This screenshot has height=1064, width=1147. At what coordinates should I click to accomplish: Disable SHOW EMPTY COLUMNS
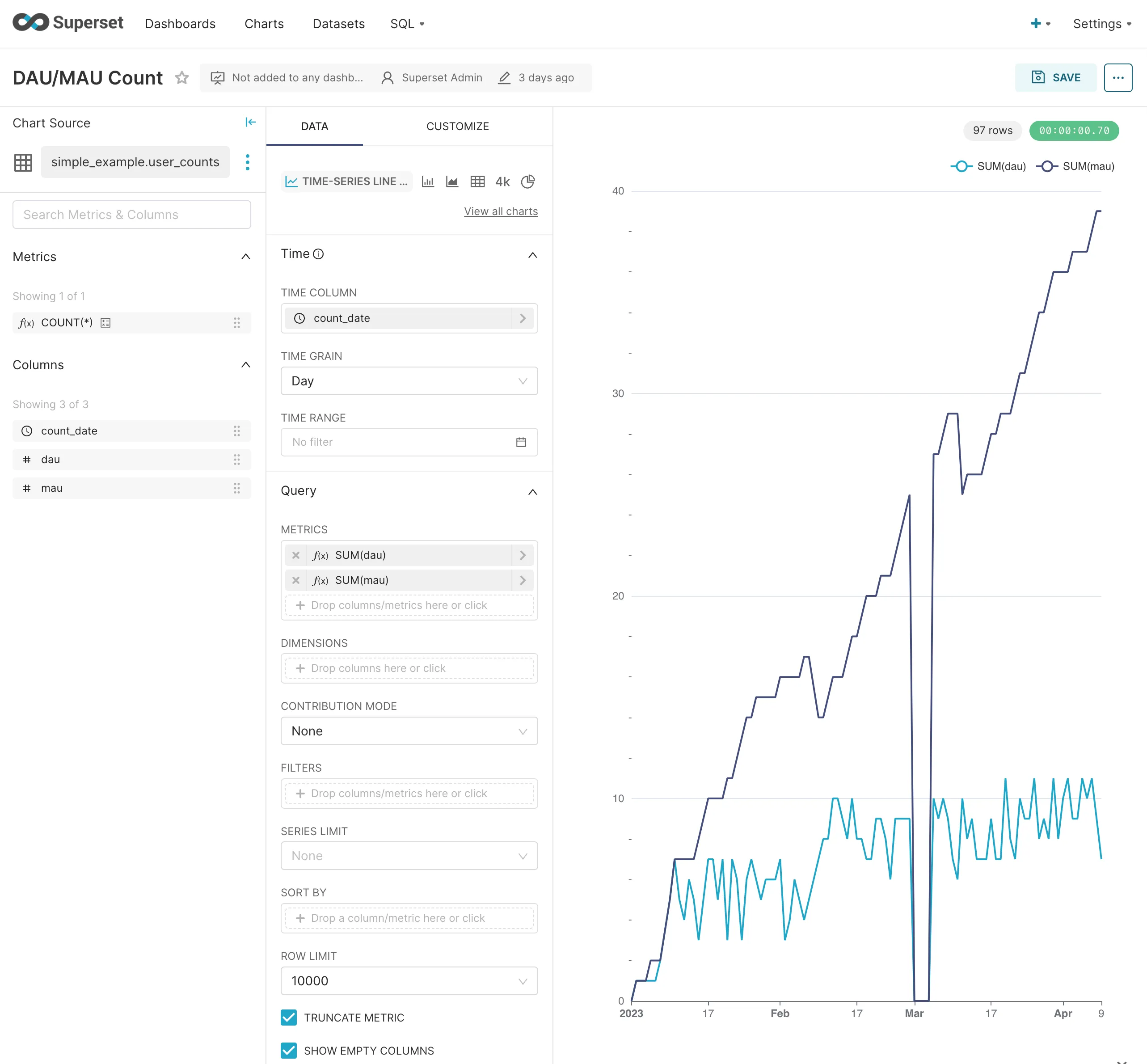(288, 1051)
